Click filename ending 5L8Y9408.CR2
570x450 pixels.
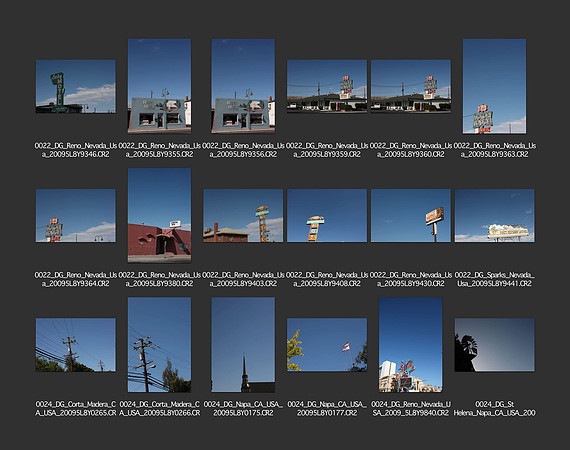pyautogui.click(x=327, y=279)
